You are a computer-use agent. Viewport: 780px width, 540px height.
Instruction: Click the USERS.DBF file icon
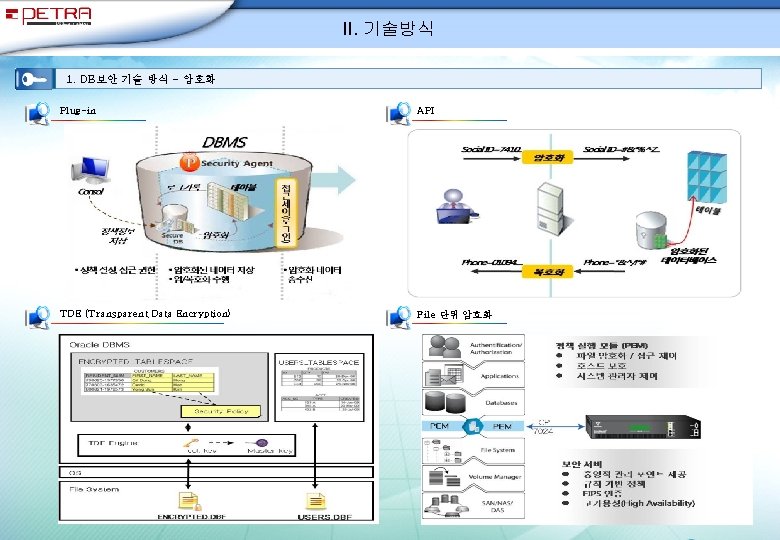pos(315,501)
